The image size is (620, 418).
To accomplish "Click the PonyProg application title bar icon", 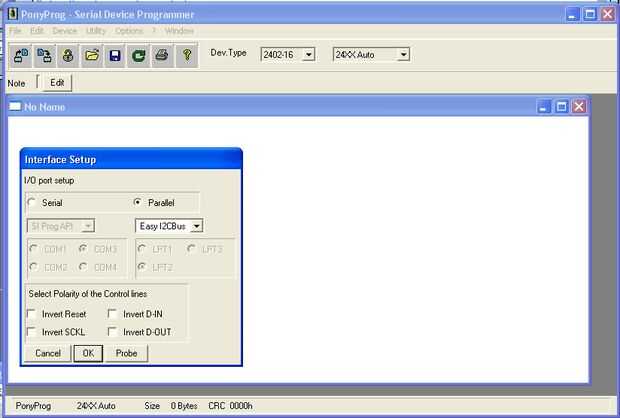I will tap(13, 14).
